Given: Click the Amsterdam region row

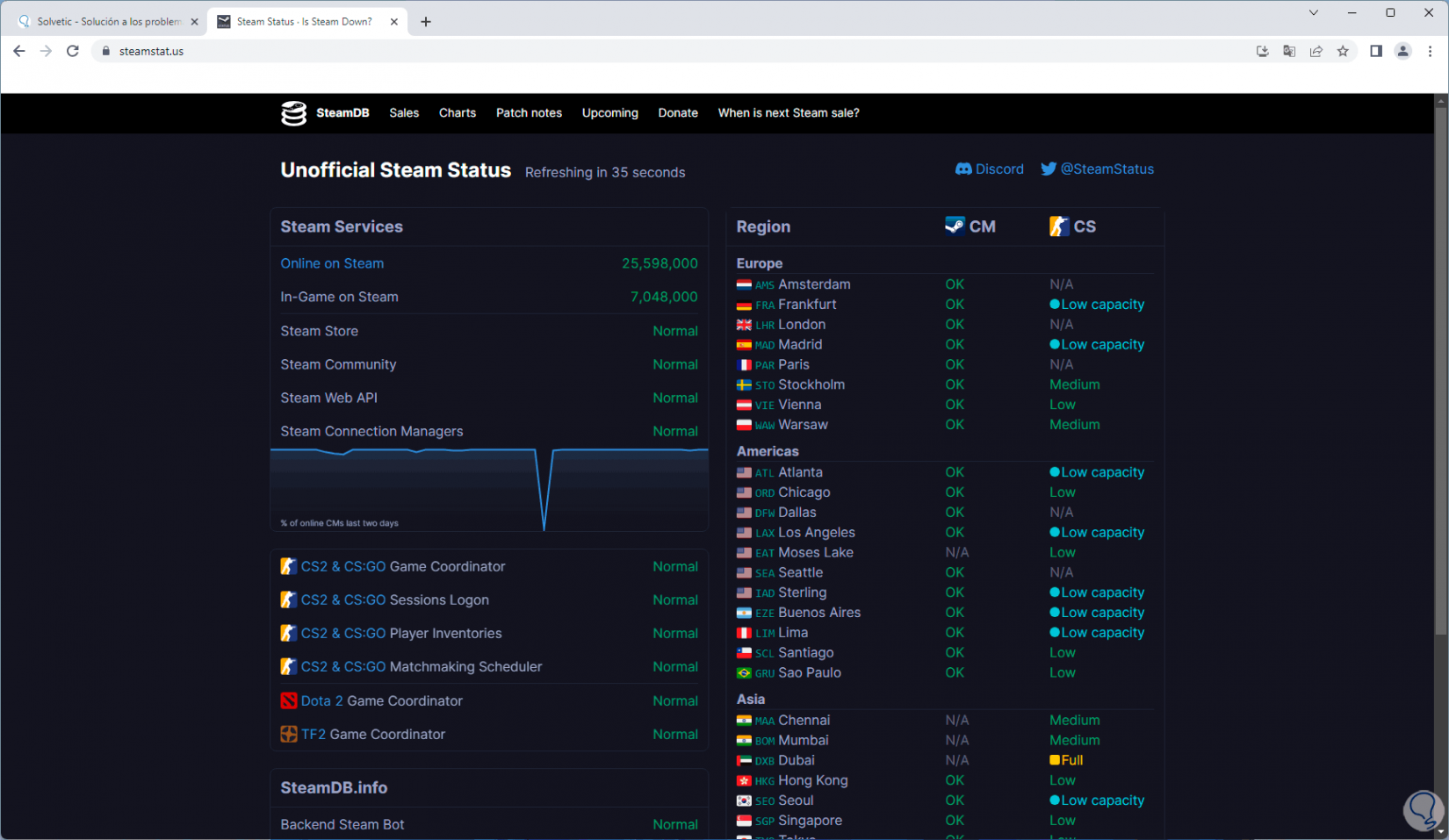Looking at the screenshot, I should pyautogui.click(x=945, y=284).
